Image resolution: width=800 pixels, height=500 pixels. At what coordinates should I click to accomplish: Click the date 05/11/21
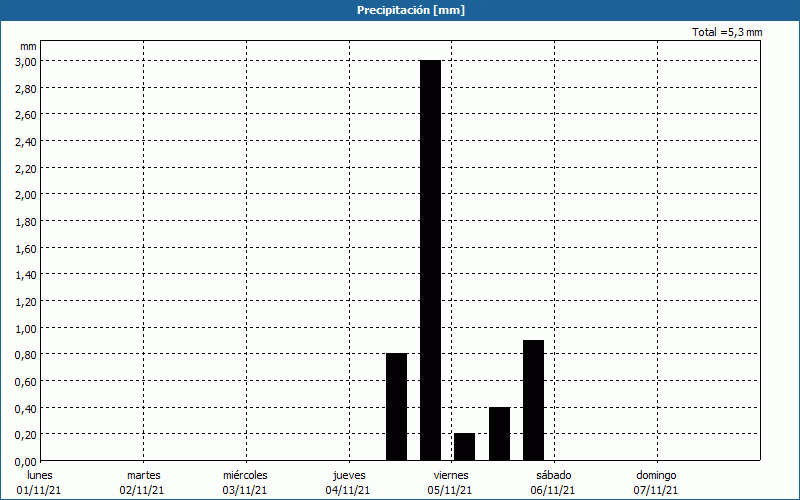pos(450,490)
